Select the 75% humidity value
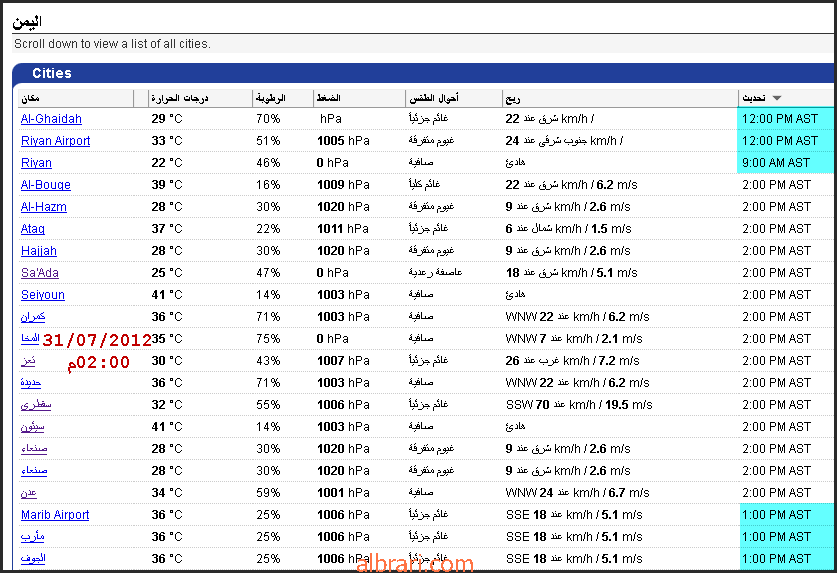Image resolution: width=837 pixels, height=573 pixels. (270, 339)
